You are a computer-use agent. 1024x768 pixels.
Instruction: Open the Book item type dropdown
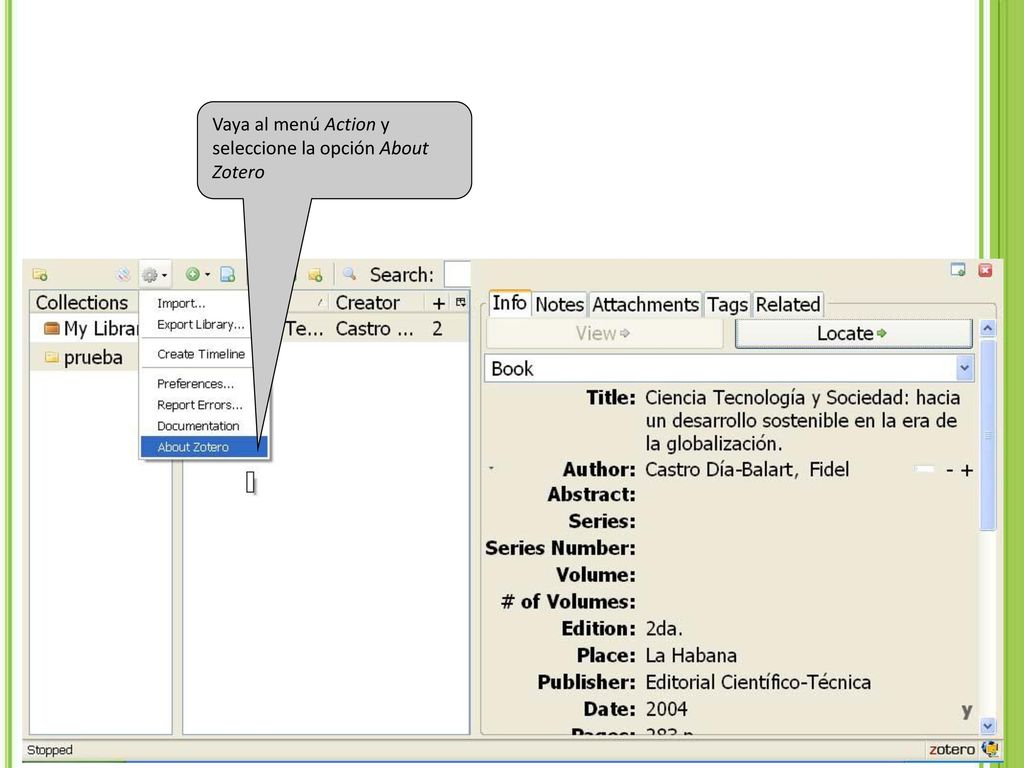[x=729, y=369]
